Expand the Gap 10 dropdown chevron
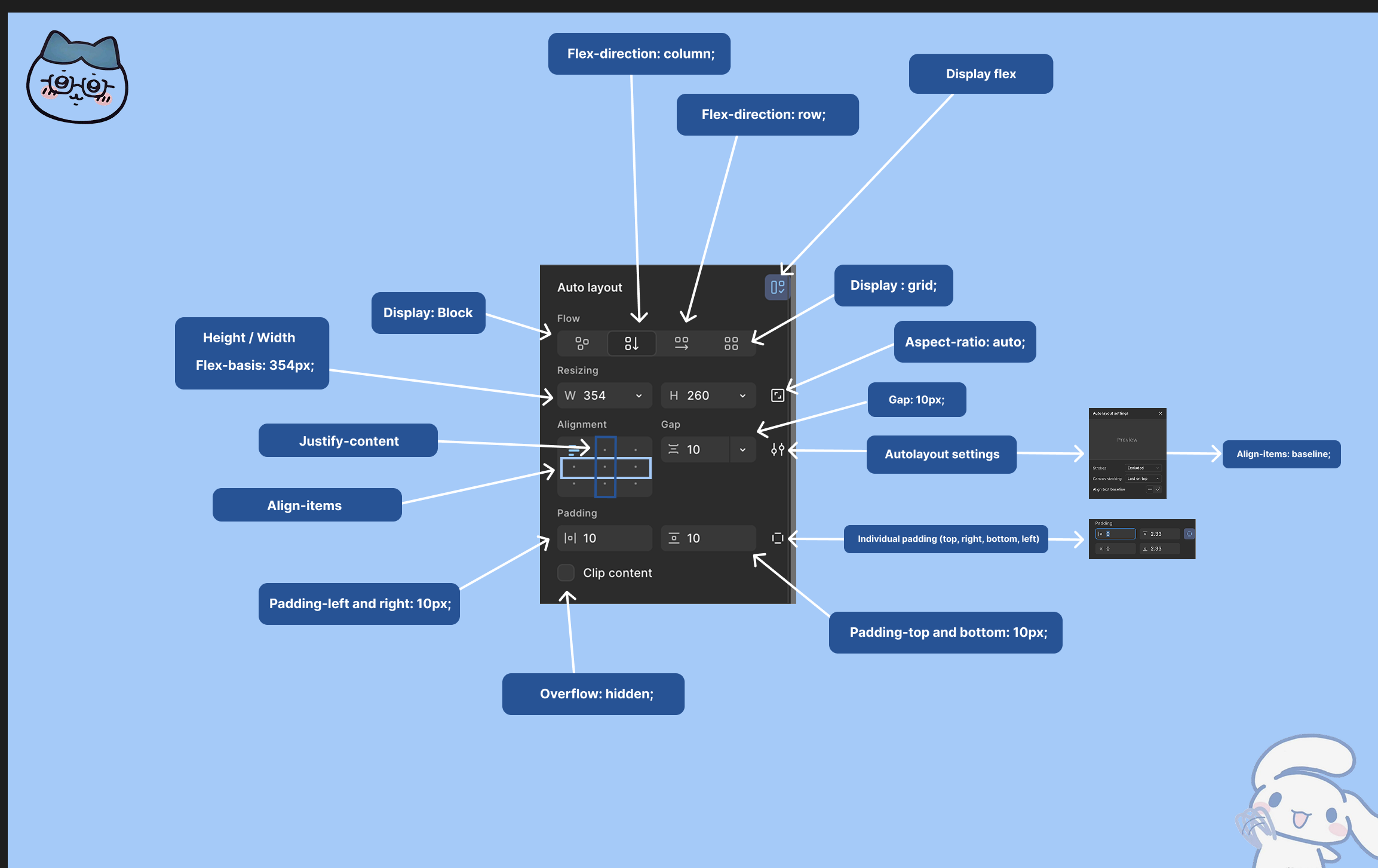Screen dimensions: 1378x868 tap(742, 450)
